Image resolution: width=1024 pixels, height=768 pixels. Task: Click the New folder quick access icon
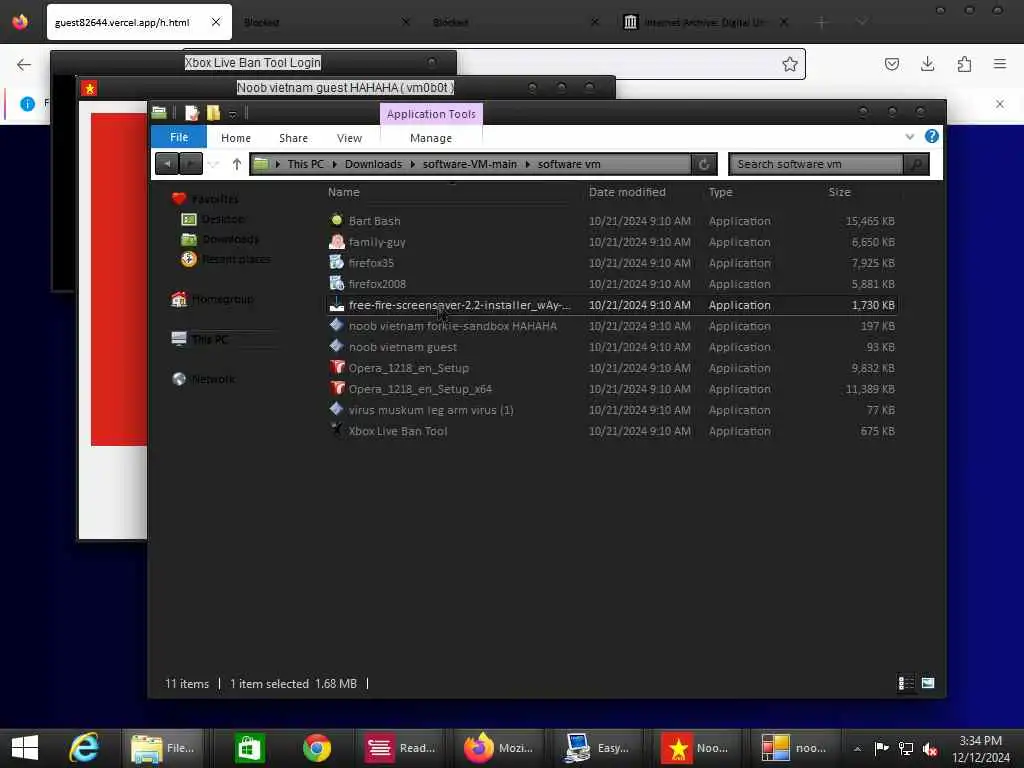tap(213, 113)
